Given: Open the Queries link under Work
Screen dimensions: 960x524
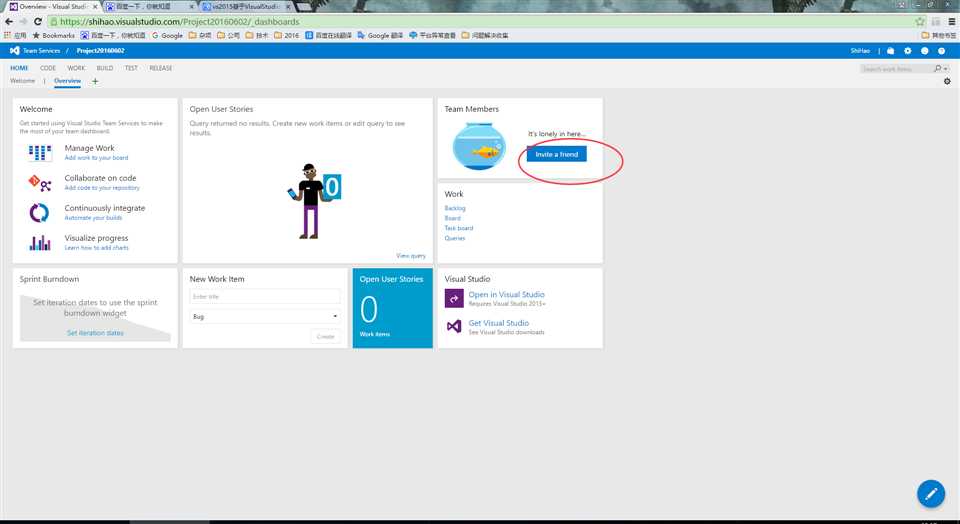Looking at the screenshot, I should click(x=455, y=238).
